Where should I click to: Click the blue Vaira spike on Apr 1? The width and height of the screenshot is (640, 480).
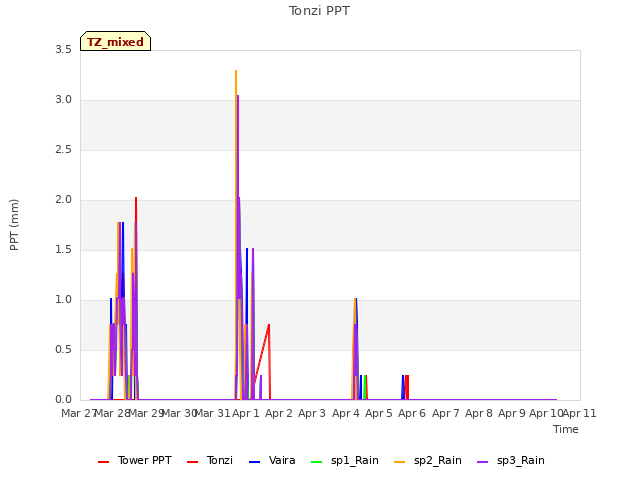pos(247,286)
